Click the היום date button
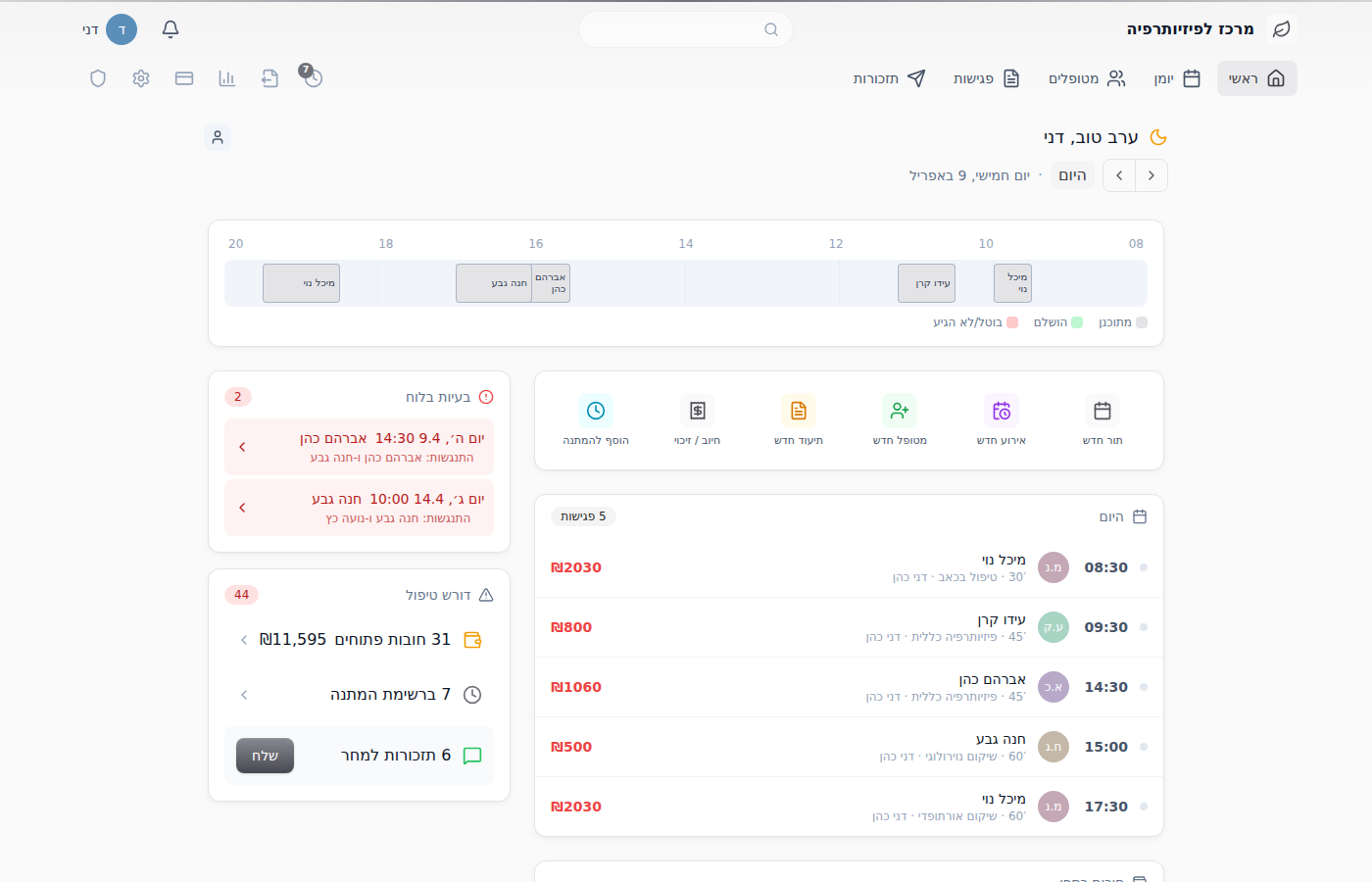 pyautogui.click(x=1072, y=175)
